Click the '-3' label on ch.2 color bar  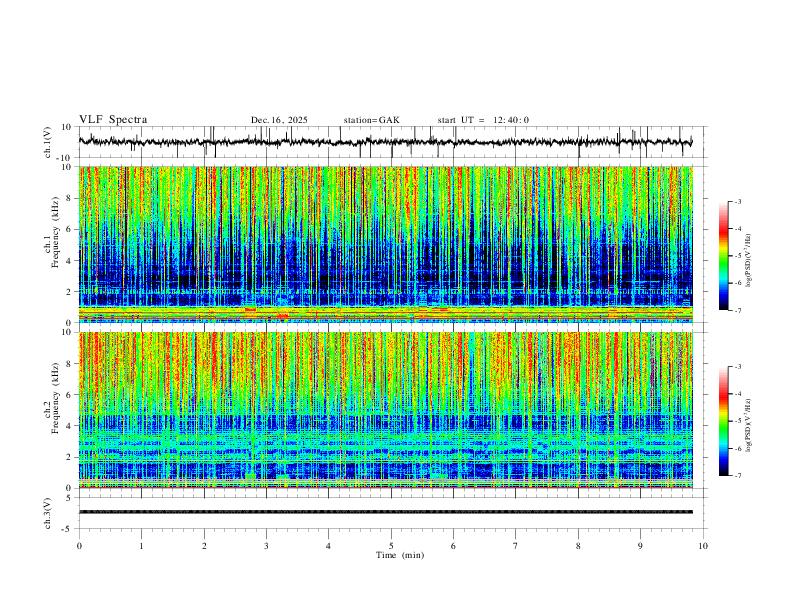tap(738, 367)
